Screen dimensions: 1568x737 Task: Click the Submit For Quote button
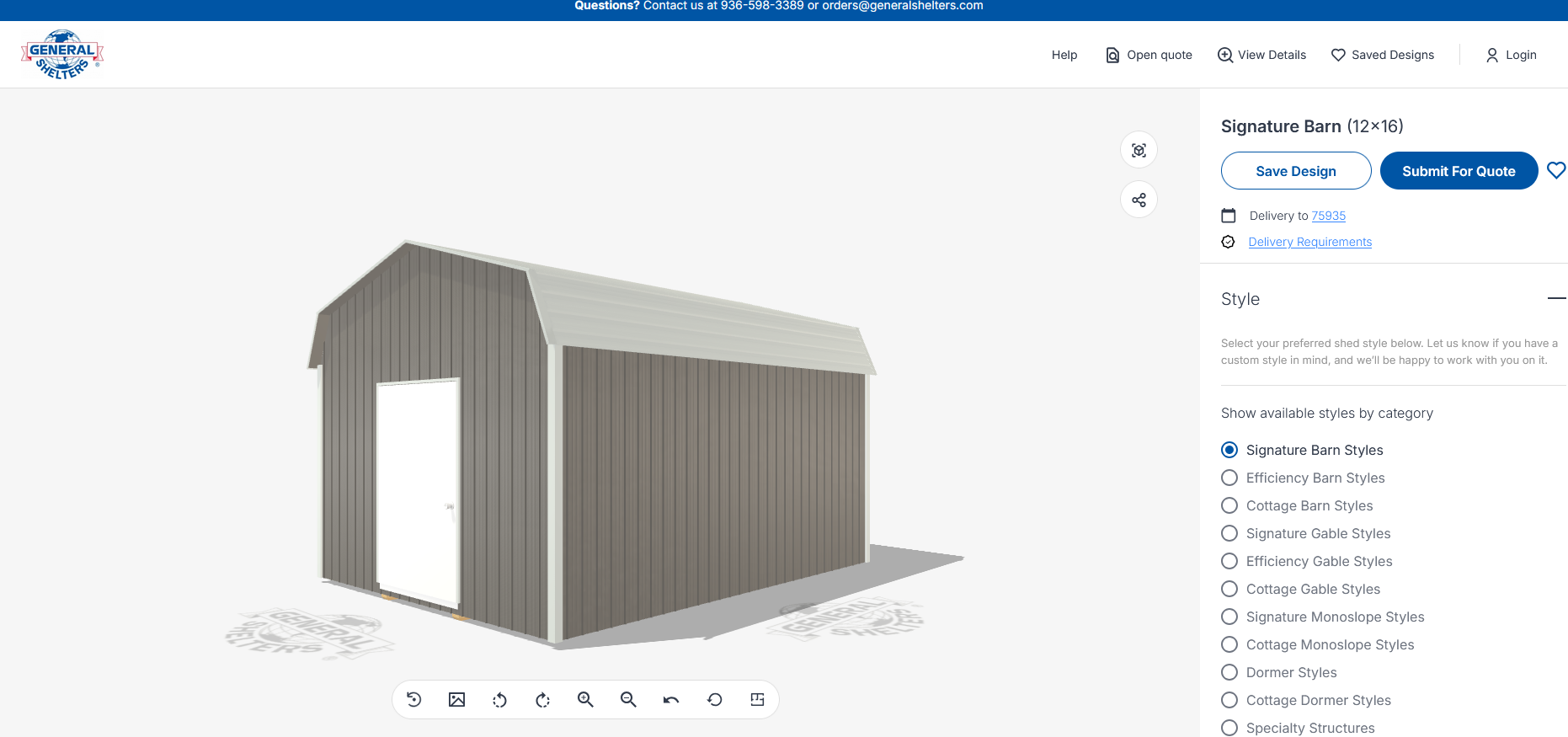coord(1459,171)
